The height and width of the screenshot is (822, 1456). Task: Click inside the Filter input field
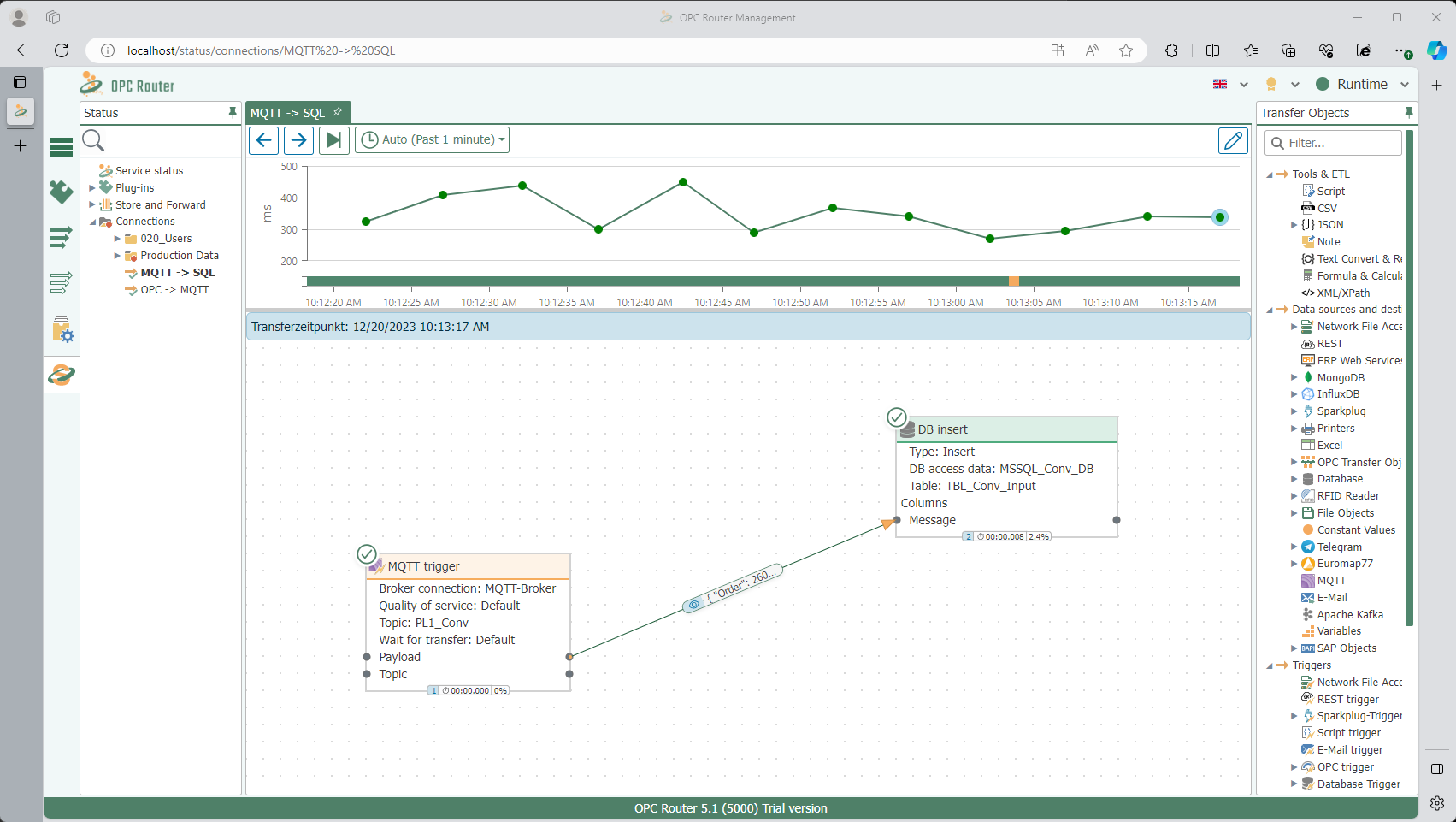[x=1334, y=142]
